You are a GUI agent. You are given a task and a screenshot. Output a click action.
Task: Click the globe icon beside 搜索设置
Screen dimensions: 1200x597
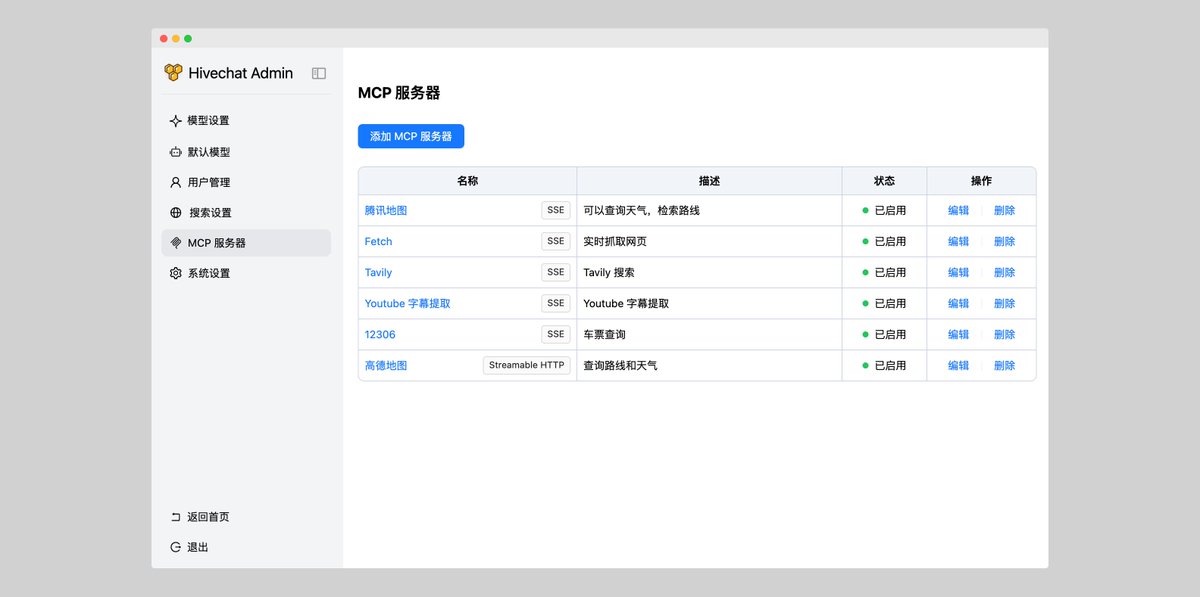177,212
